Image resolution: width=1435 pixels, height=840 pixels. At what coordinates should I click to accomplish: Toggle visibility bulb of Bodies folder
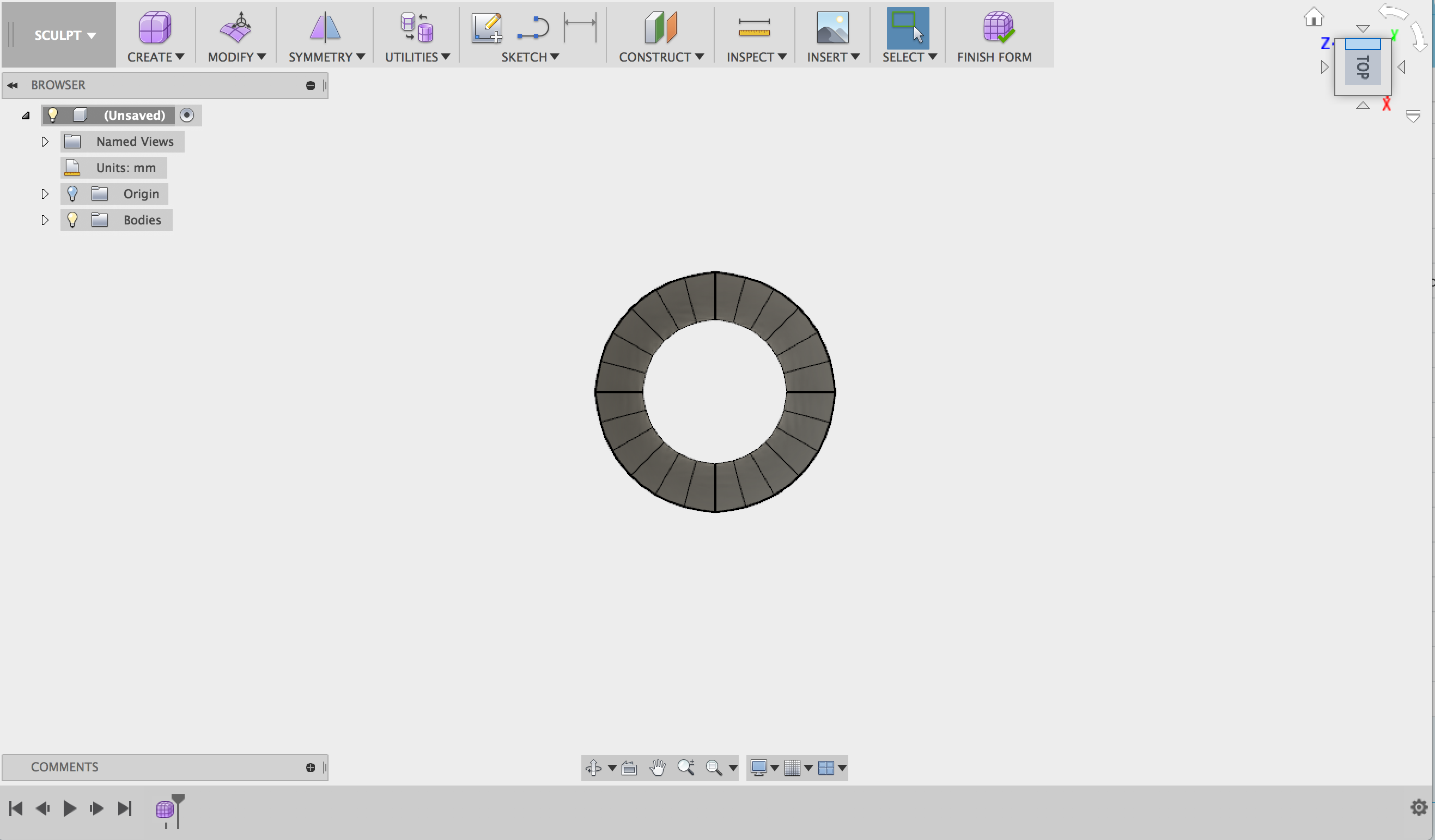coord(72,220)
